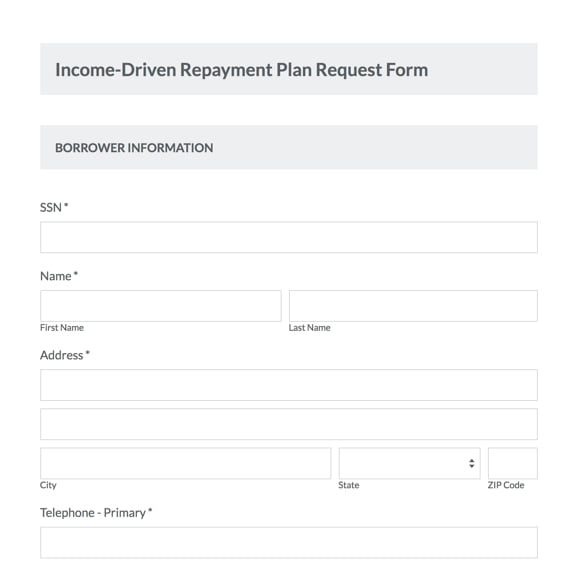585x585 pixels.
Task: Click the Last Name sublabel text
Action: click(309, 328)
